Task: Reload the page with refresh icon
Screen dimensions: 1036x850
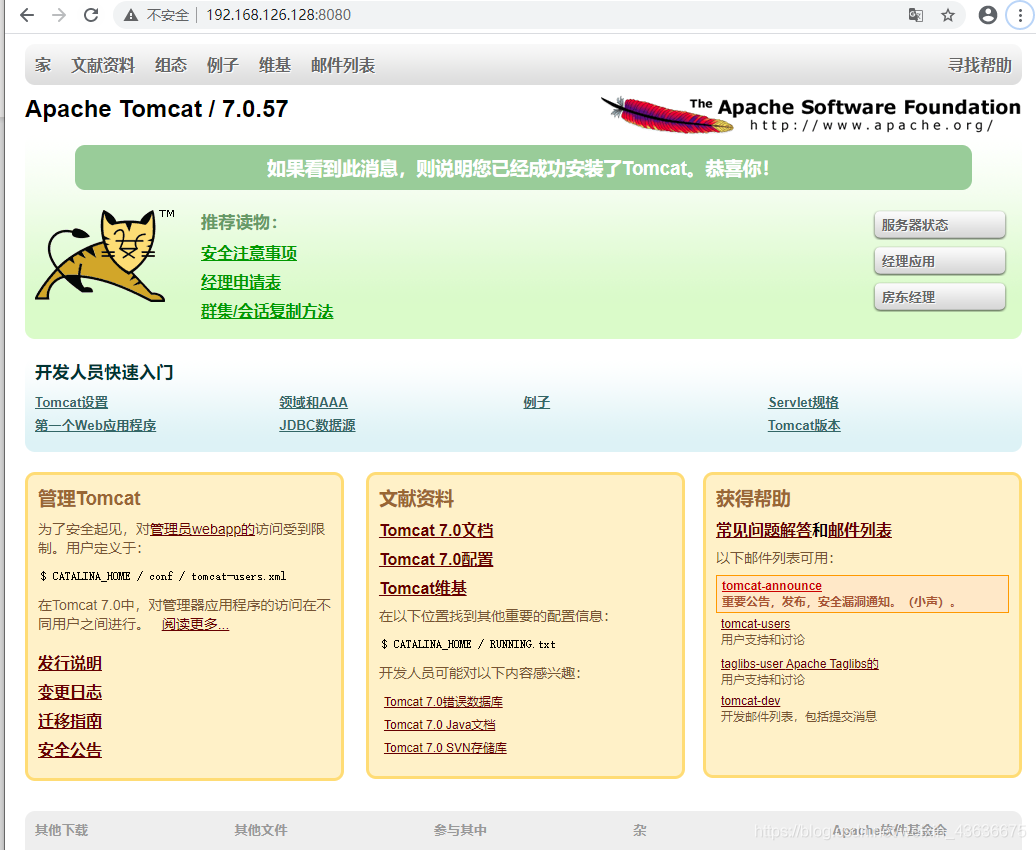Action: [91, 15]
